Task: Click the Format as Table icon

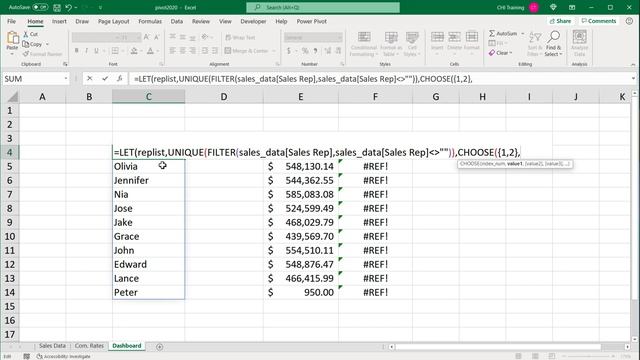Action: (391, 38)
